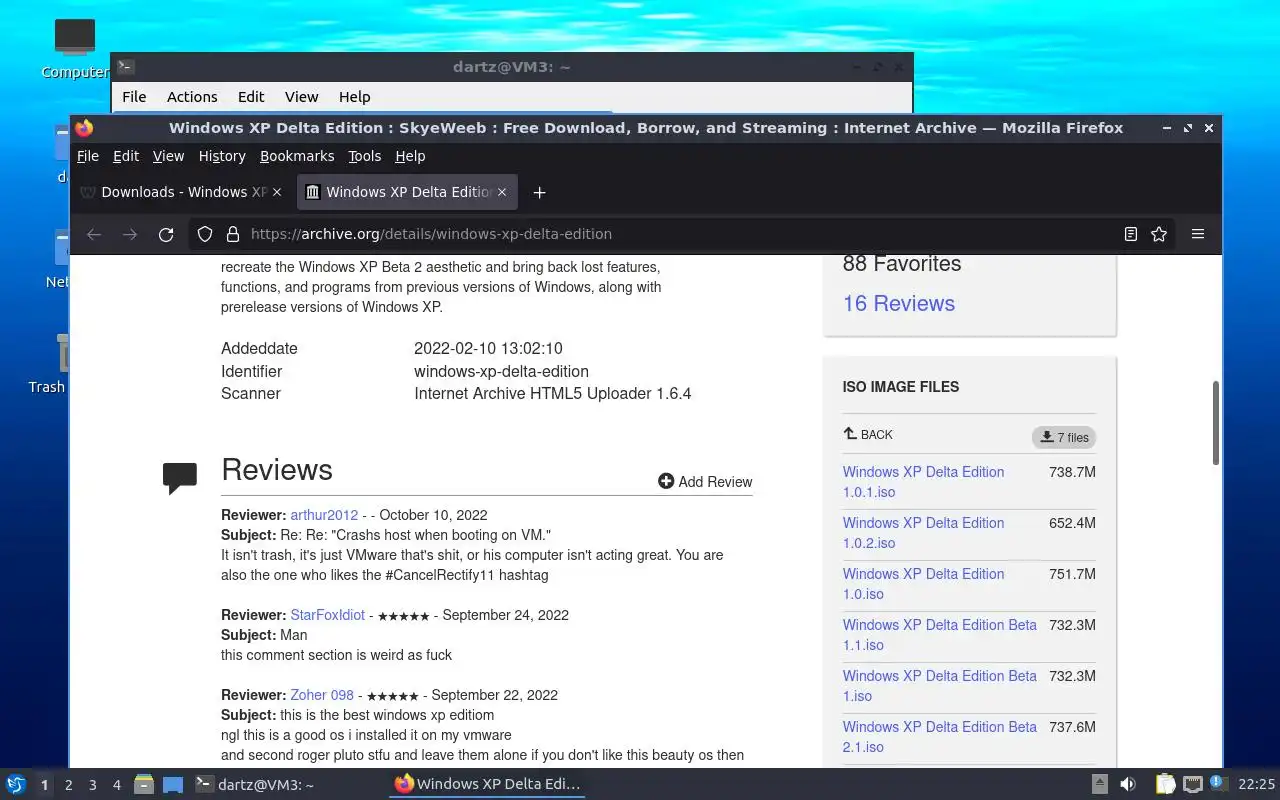Image resolution: width=1280 pixels, height=800 pixels.
Task: Open Help menu in terminal window
Action: tap(355, 97)
